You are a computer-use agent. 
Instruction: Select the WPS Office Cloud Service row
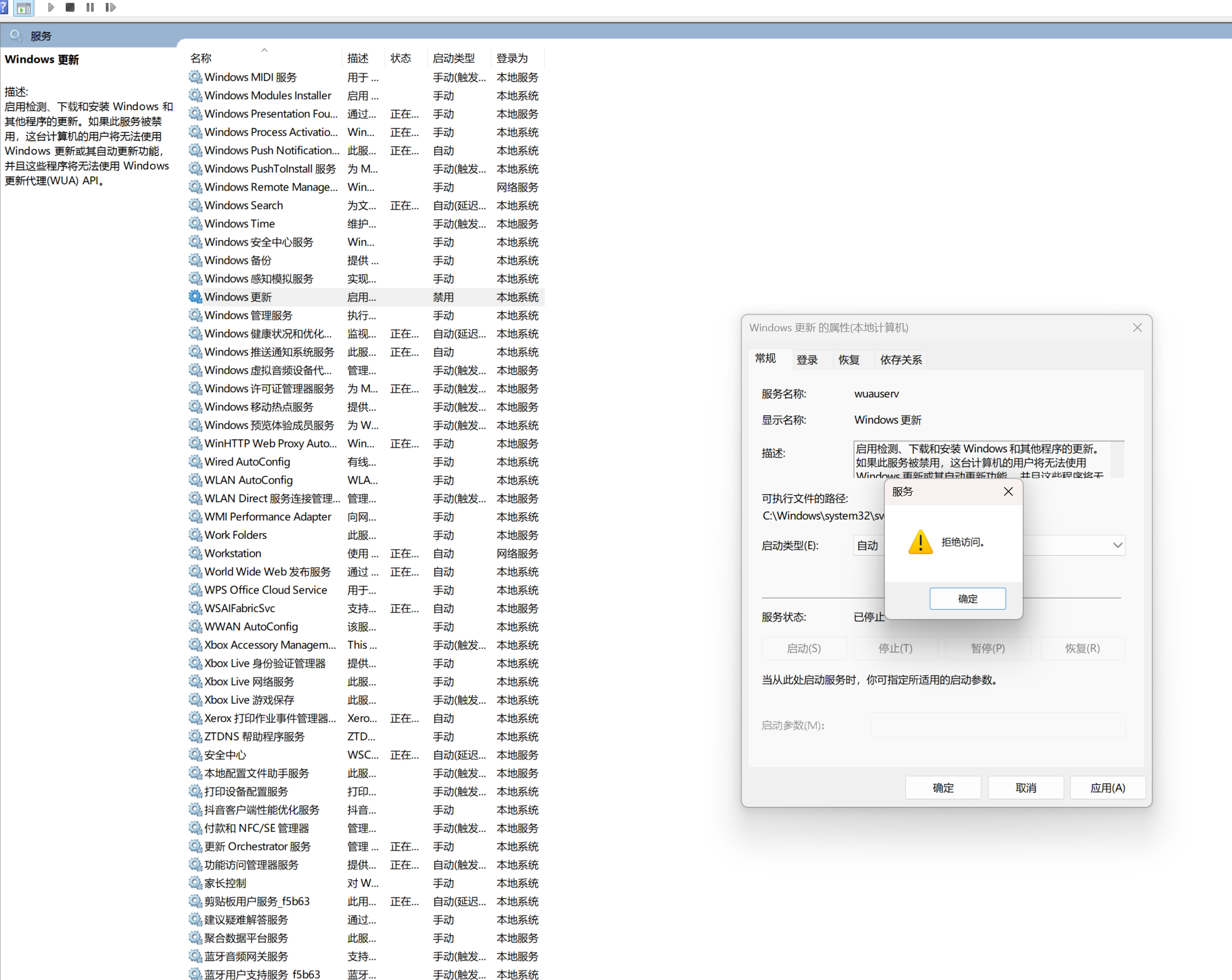pyautogui.click(x=366, y=590)
